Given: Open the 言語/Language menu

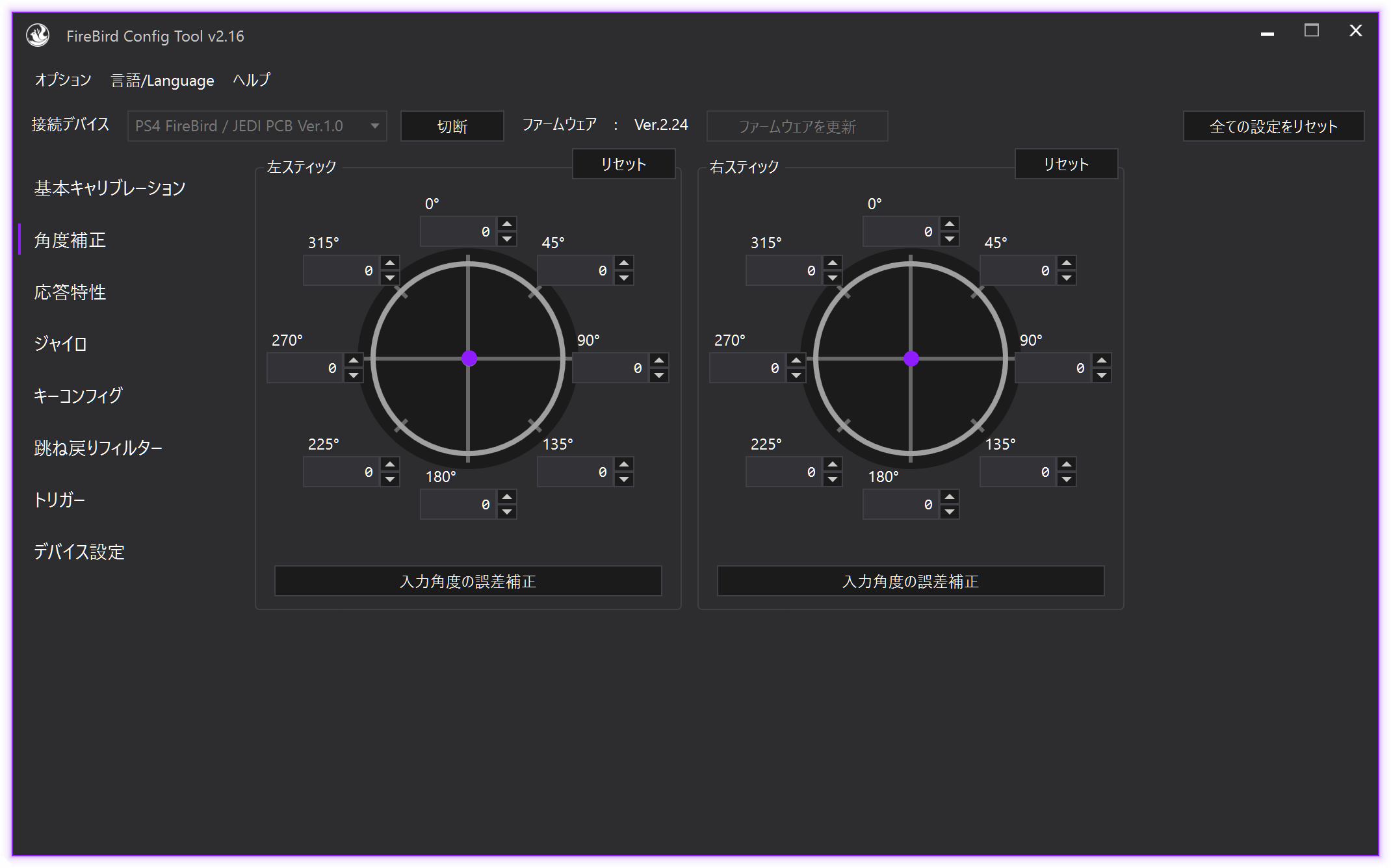Looking at the screenshot, I should (x=162, y=80).
